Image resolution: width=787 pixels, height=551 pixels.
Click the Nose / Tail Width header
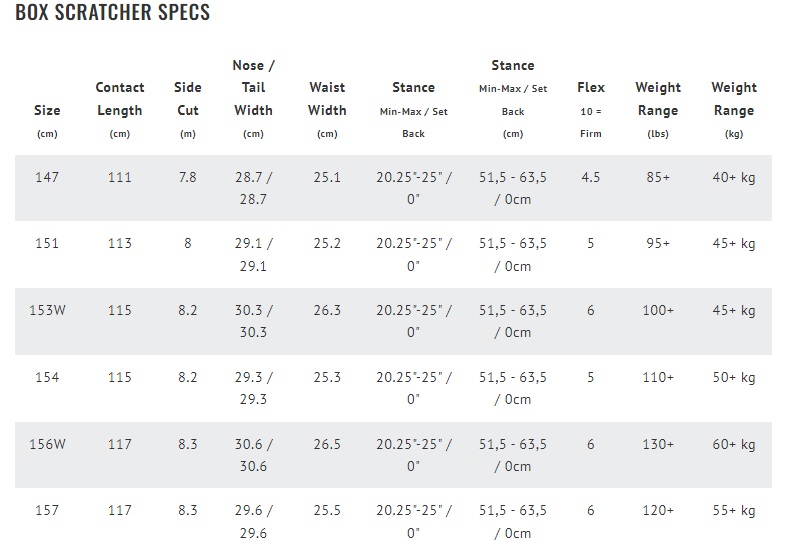pos(253,99)
